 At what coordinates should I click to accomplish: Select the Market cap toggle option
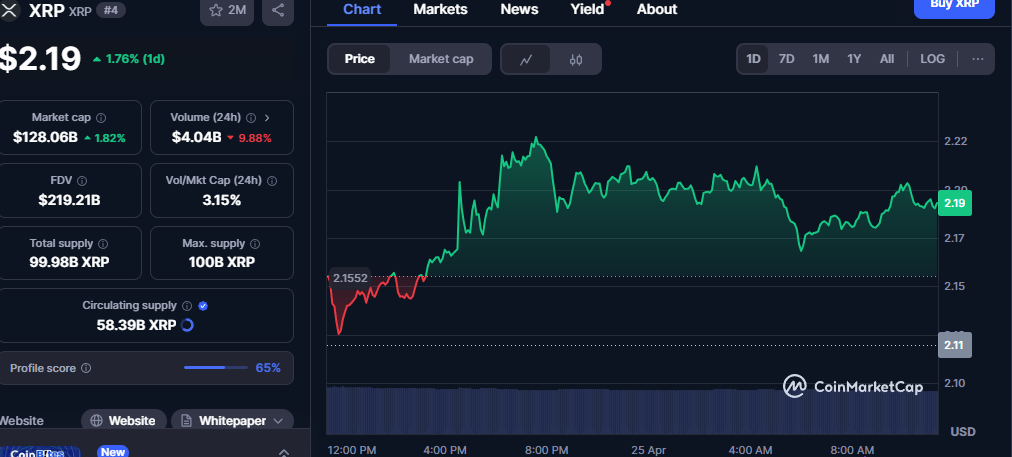[441, 59]
